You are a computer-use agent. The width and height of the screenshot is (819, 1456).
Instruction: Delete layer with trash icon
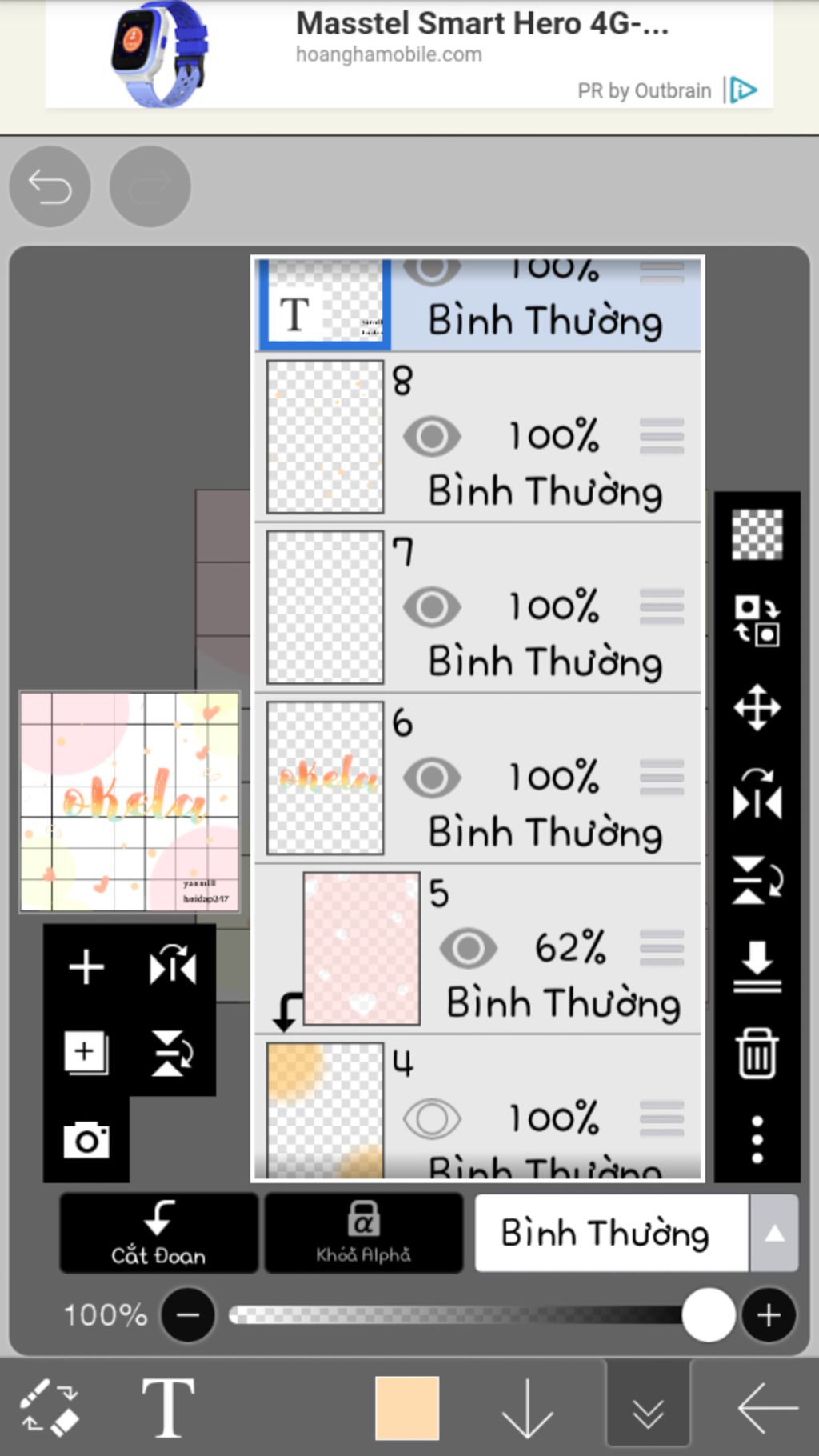pos(757,1053)
